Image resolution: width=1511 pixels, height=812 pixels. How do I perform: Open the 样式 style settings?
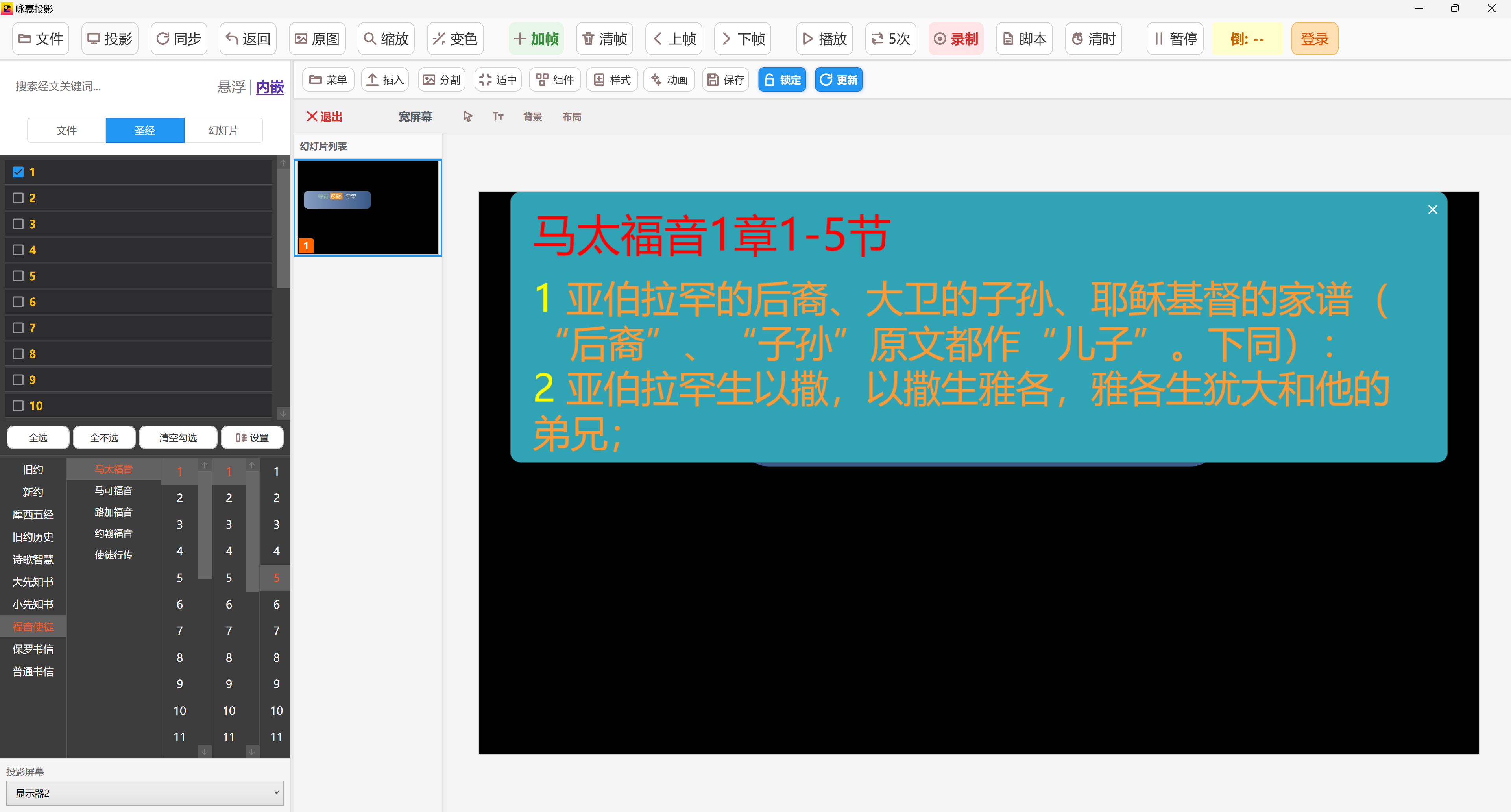coord(611,79)
